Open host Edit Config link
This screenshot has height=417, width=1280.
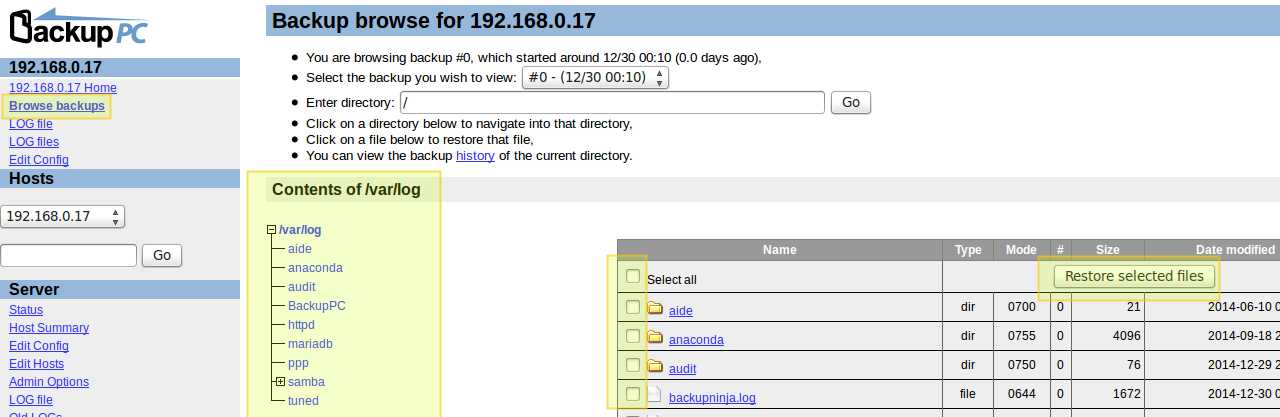click(x=39, y=160)
